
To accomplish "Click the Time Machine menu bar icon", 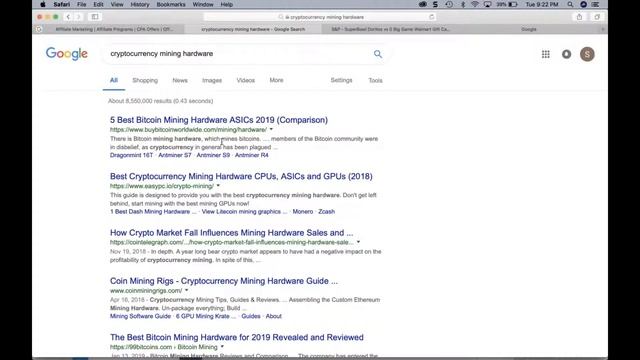I will [449, 4].
